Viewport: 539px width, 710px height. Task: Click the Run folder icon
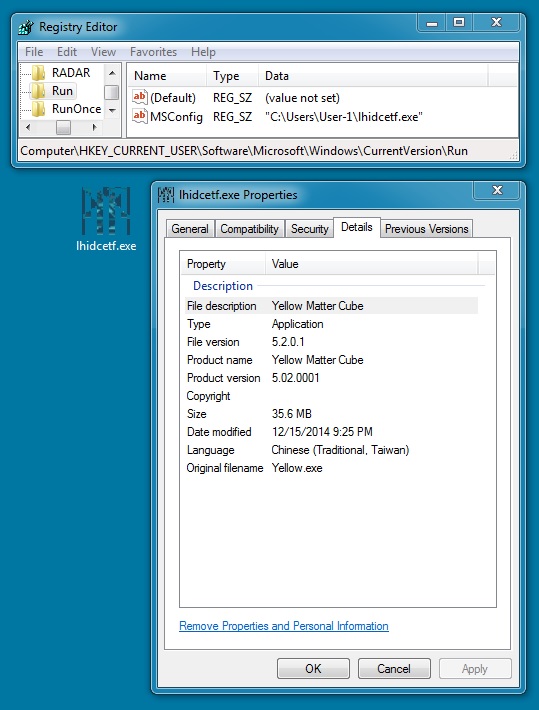point(38,91)
